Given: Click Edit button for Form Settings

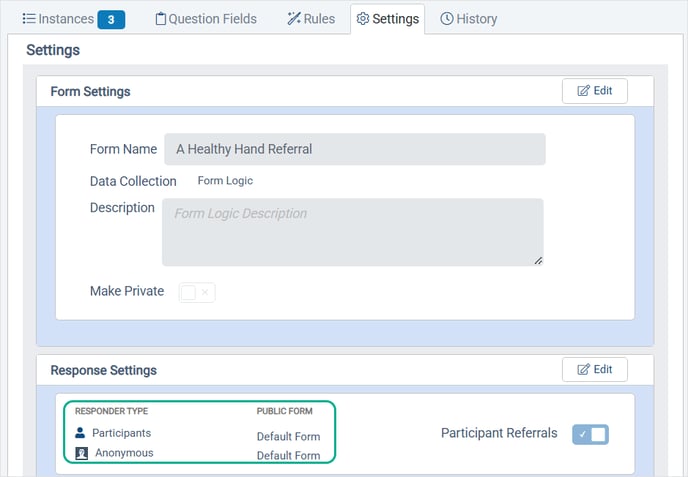Looking at the screenshot, I should coord(595,91).
